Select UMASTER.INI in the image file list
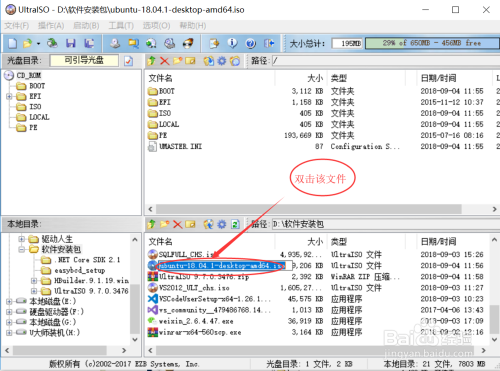Viewport: 500px width, 371px height. click(180, 146)
